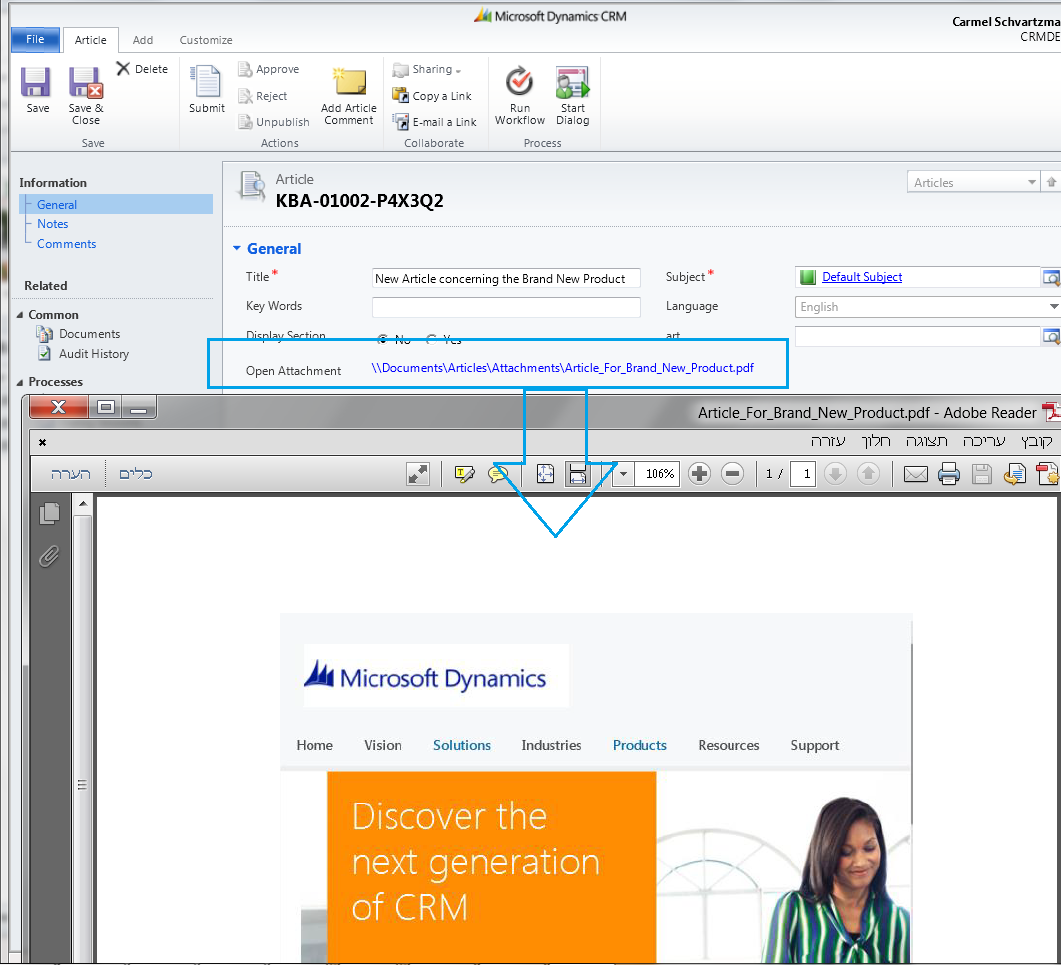Image resolution: width=1061 pixels, height=965 pixels.
Task: Click the כלים tools pane button
Action: click(135, 474)
